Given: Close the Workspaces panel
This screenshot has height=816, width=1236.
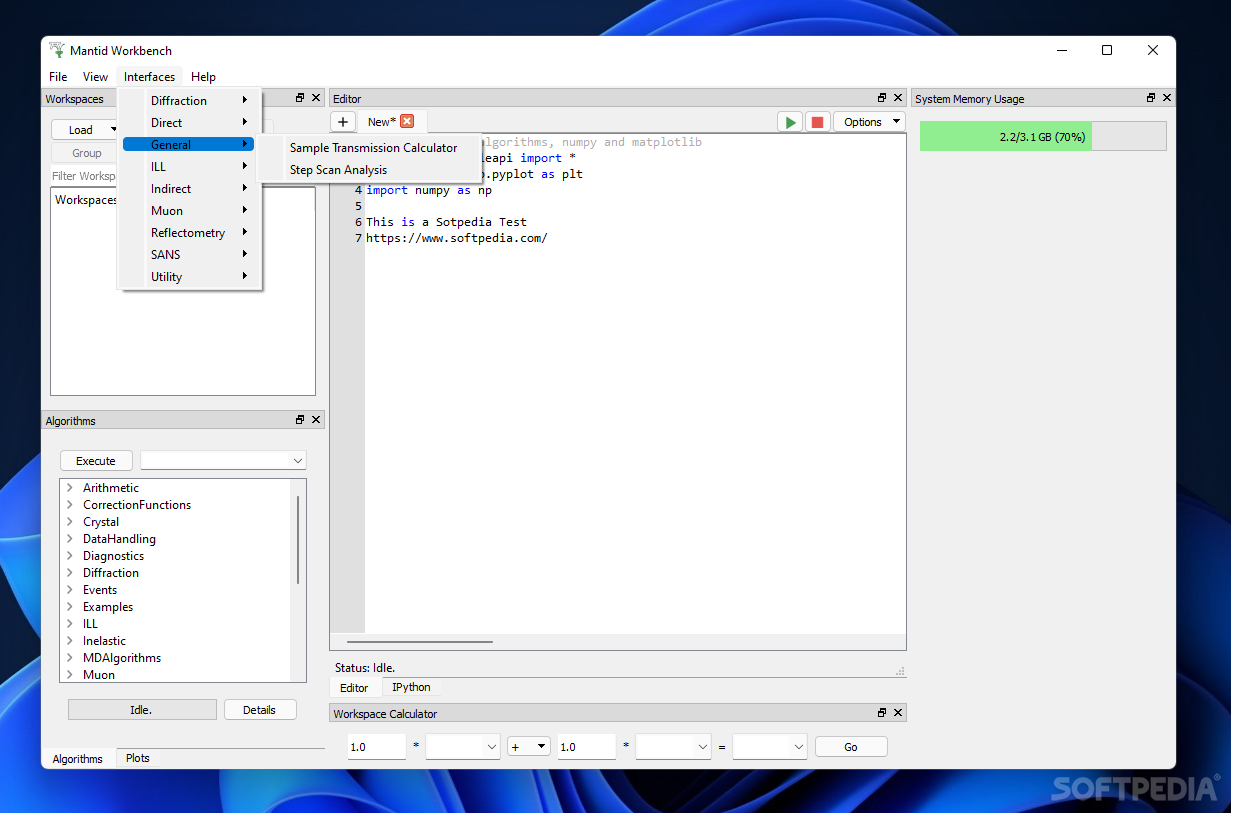Looking at the screenshot, I should click(x=316, y=98).
